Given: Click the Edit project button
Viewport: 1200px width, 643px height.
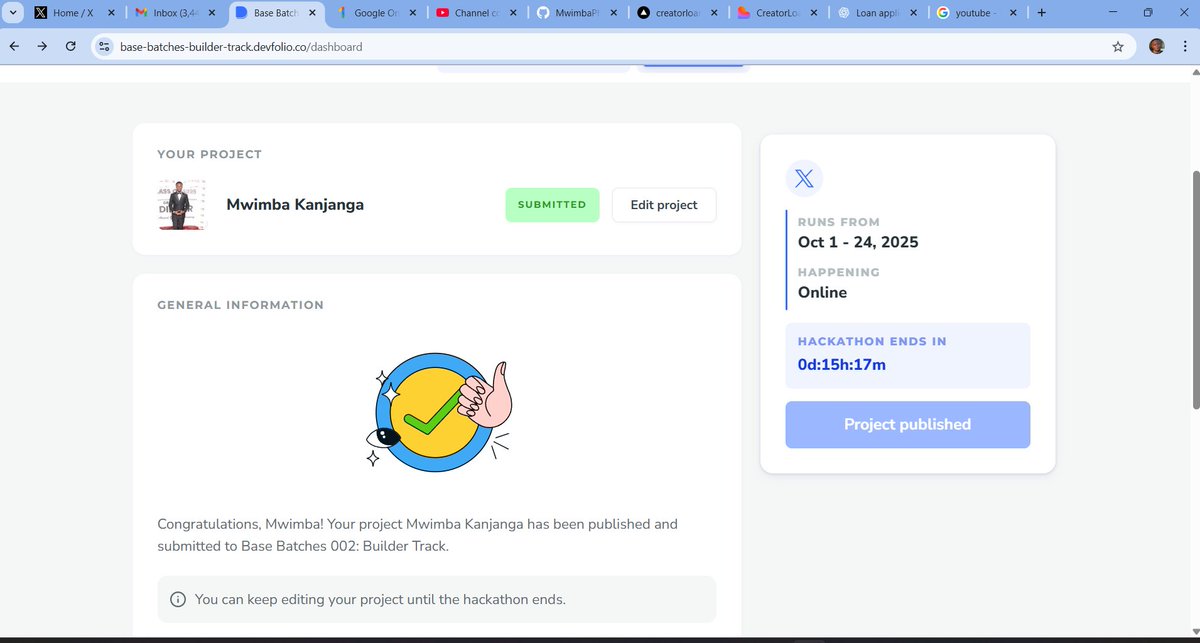Looking at the screenshot, I should (x=664, y=205).
